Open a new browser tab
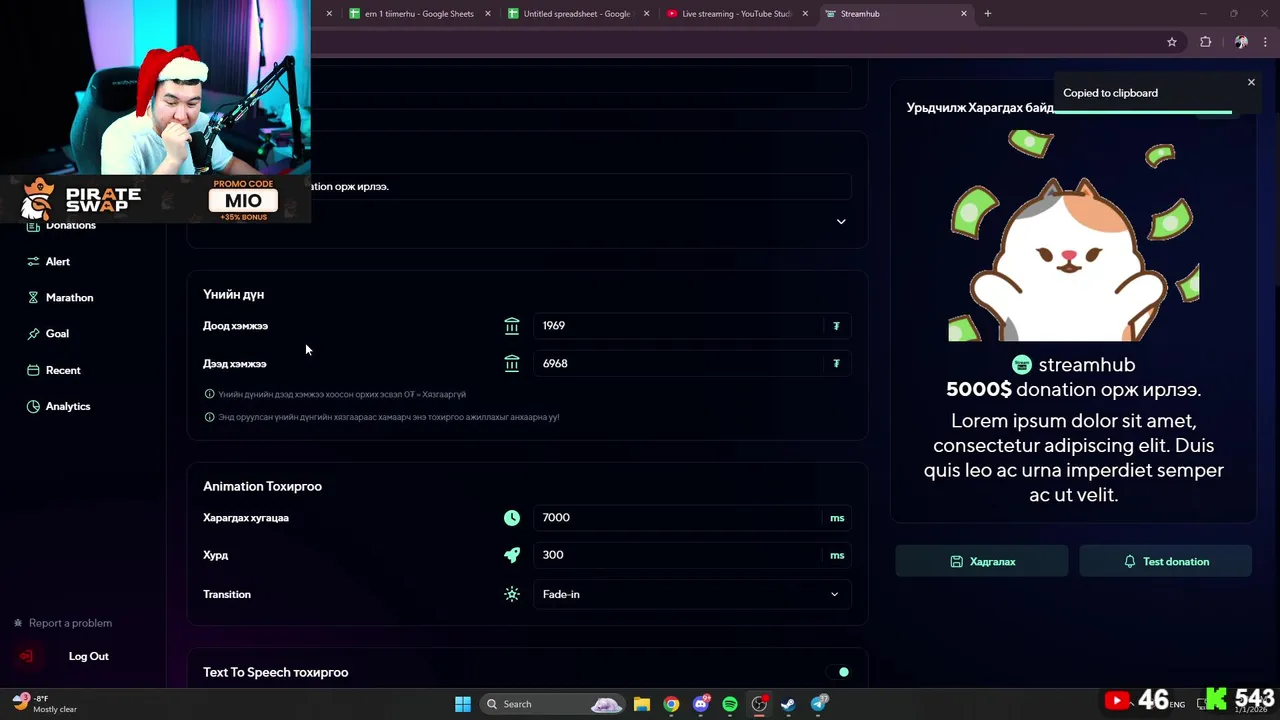This screenshot has height=720, width=1280. point(988,14)
